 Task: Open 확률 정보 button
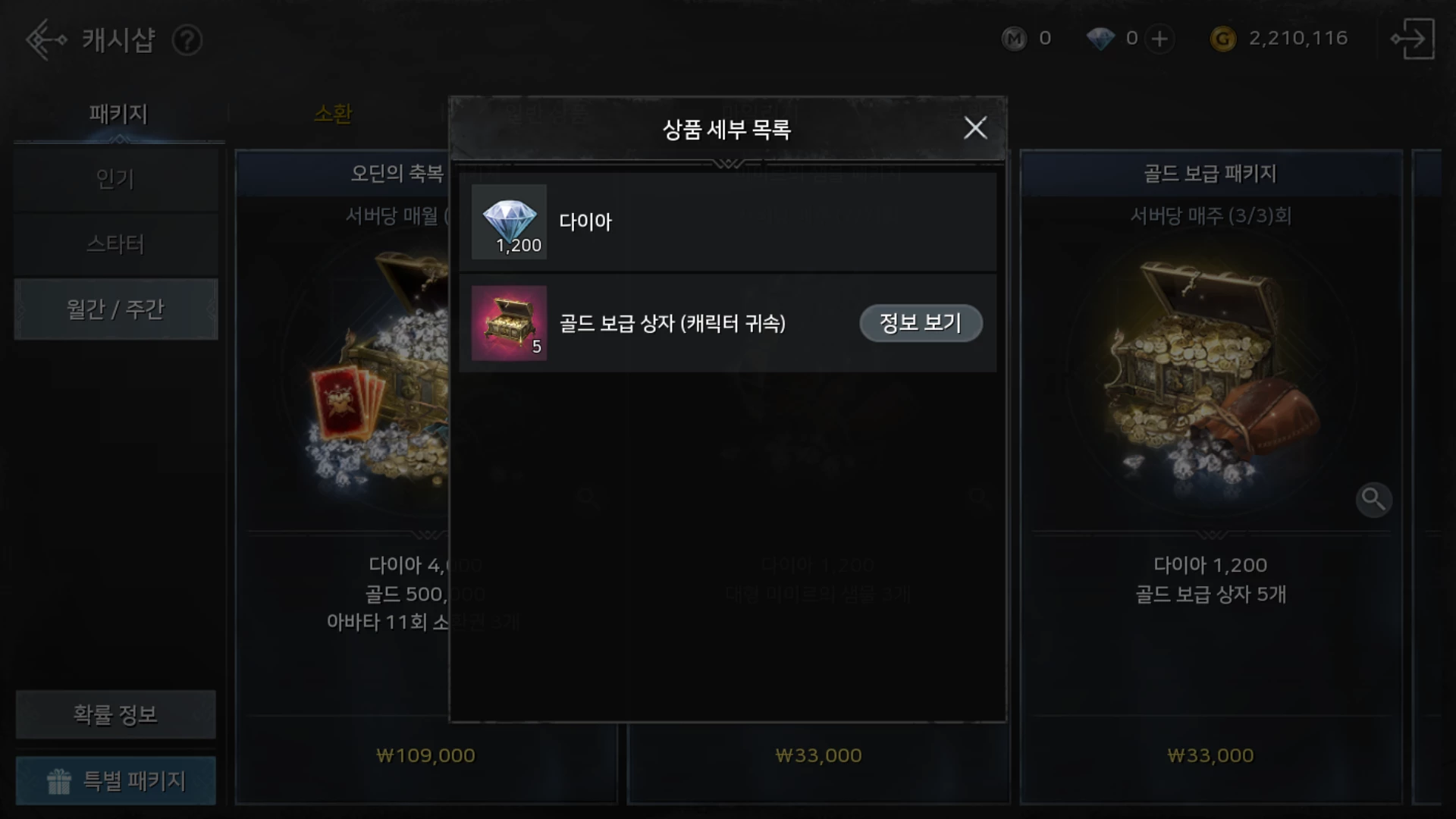click(x=116, y=714)
